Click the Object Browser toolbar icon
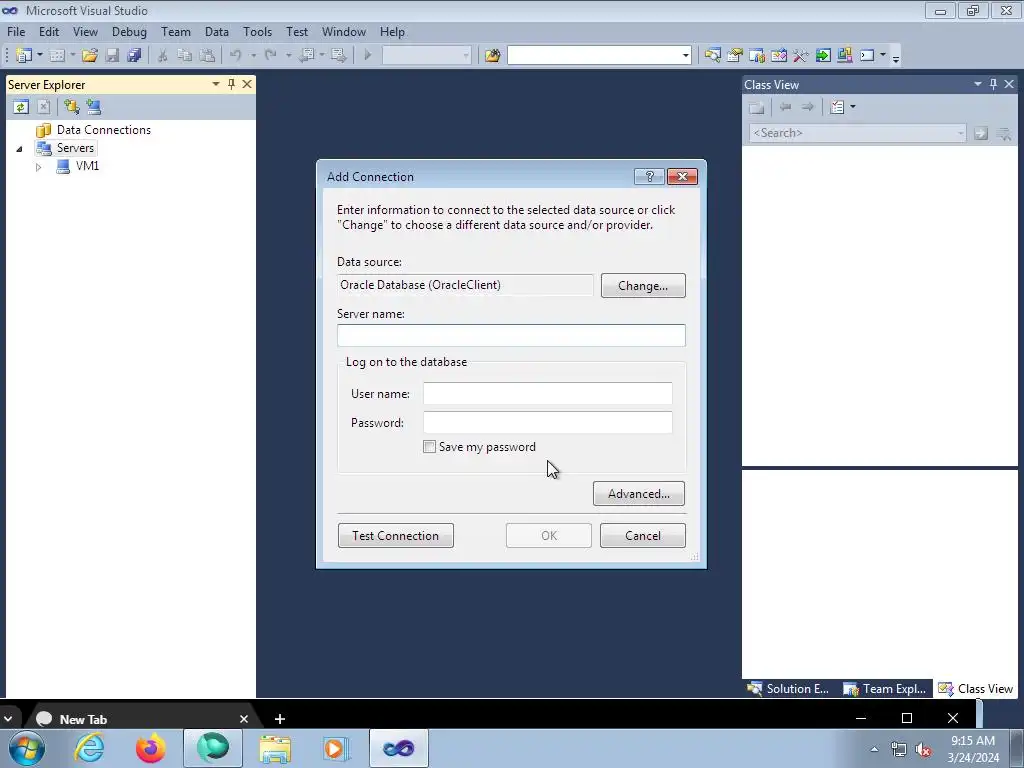 click(778, 56)
